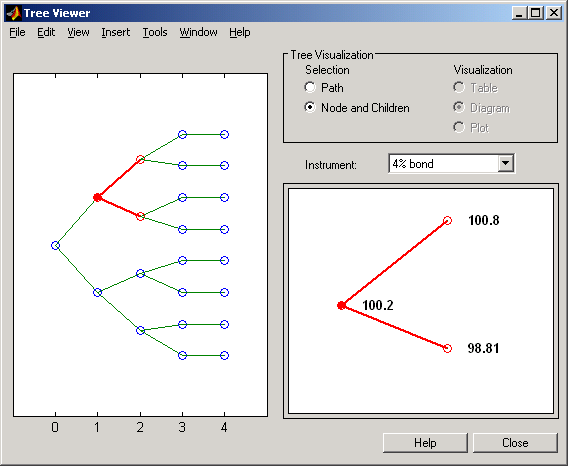Click the MATLAB icon in title bar
Image resolution: width=568 pixels, height=466 pixels.
(13, 13)
